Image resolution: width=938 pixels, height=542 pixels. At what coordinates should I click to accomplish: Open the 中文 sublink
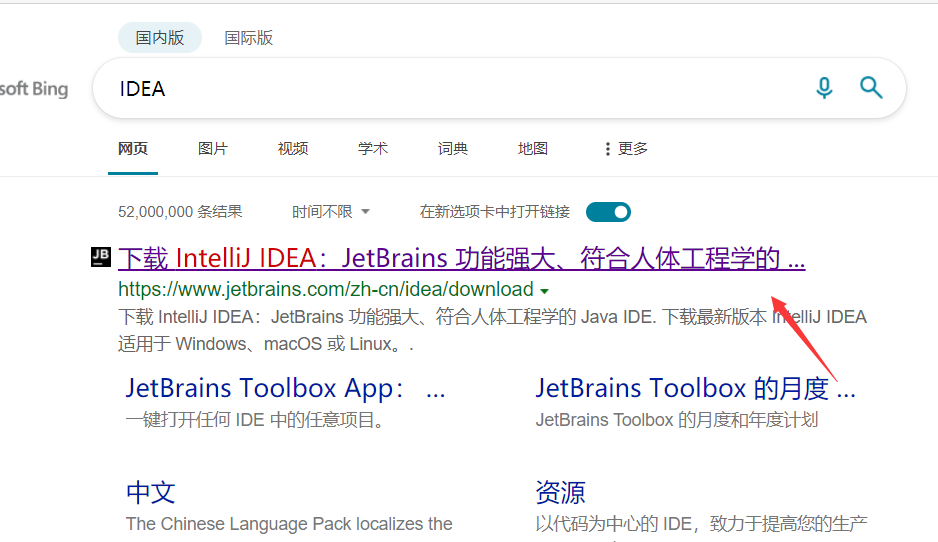(151, 493)
